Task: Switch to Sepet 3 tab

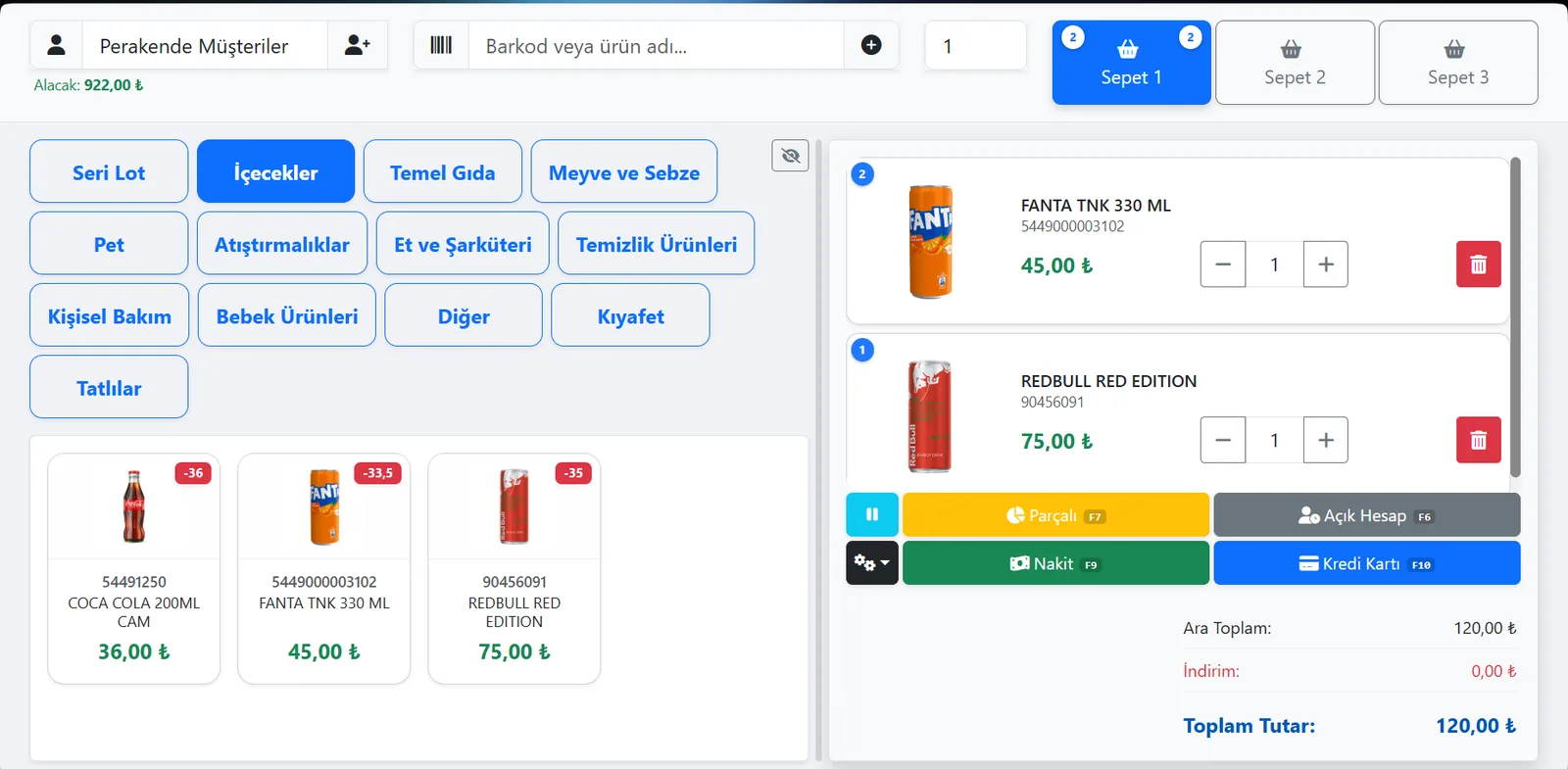Action: pos(1458,63)
